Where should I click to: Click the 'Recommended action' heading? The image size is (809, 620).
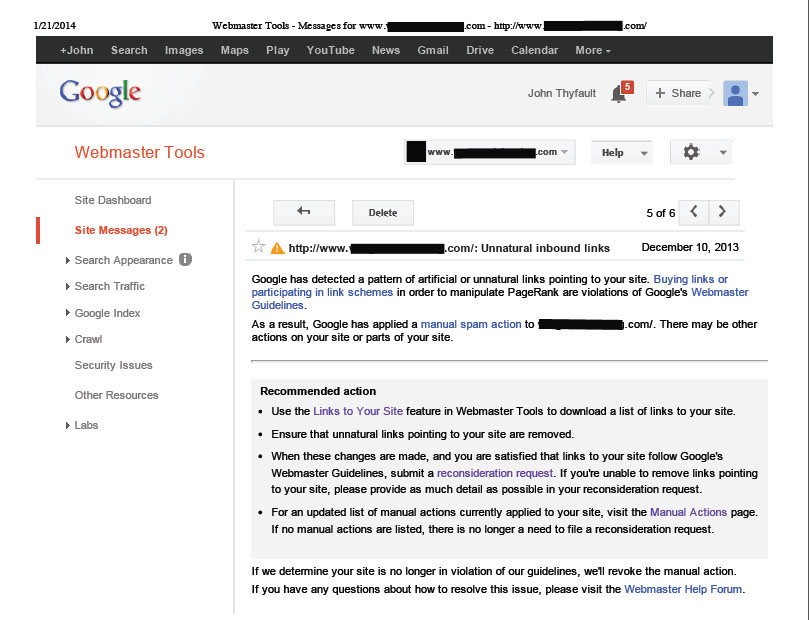tap(318, 391)
